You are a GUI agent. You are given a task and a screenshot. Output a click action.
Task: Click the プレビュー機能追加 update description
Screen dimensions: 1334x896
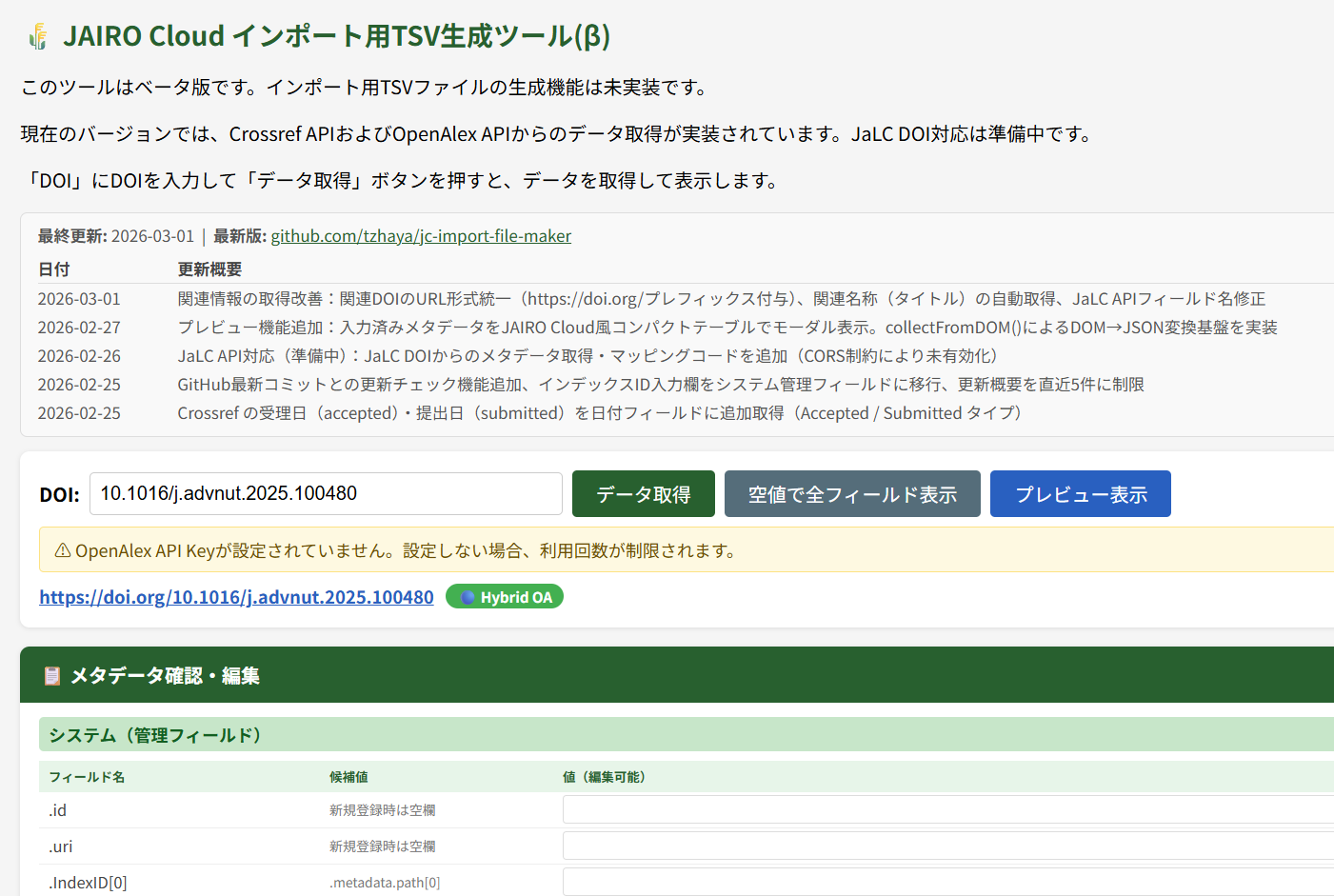coord(727,328)
